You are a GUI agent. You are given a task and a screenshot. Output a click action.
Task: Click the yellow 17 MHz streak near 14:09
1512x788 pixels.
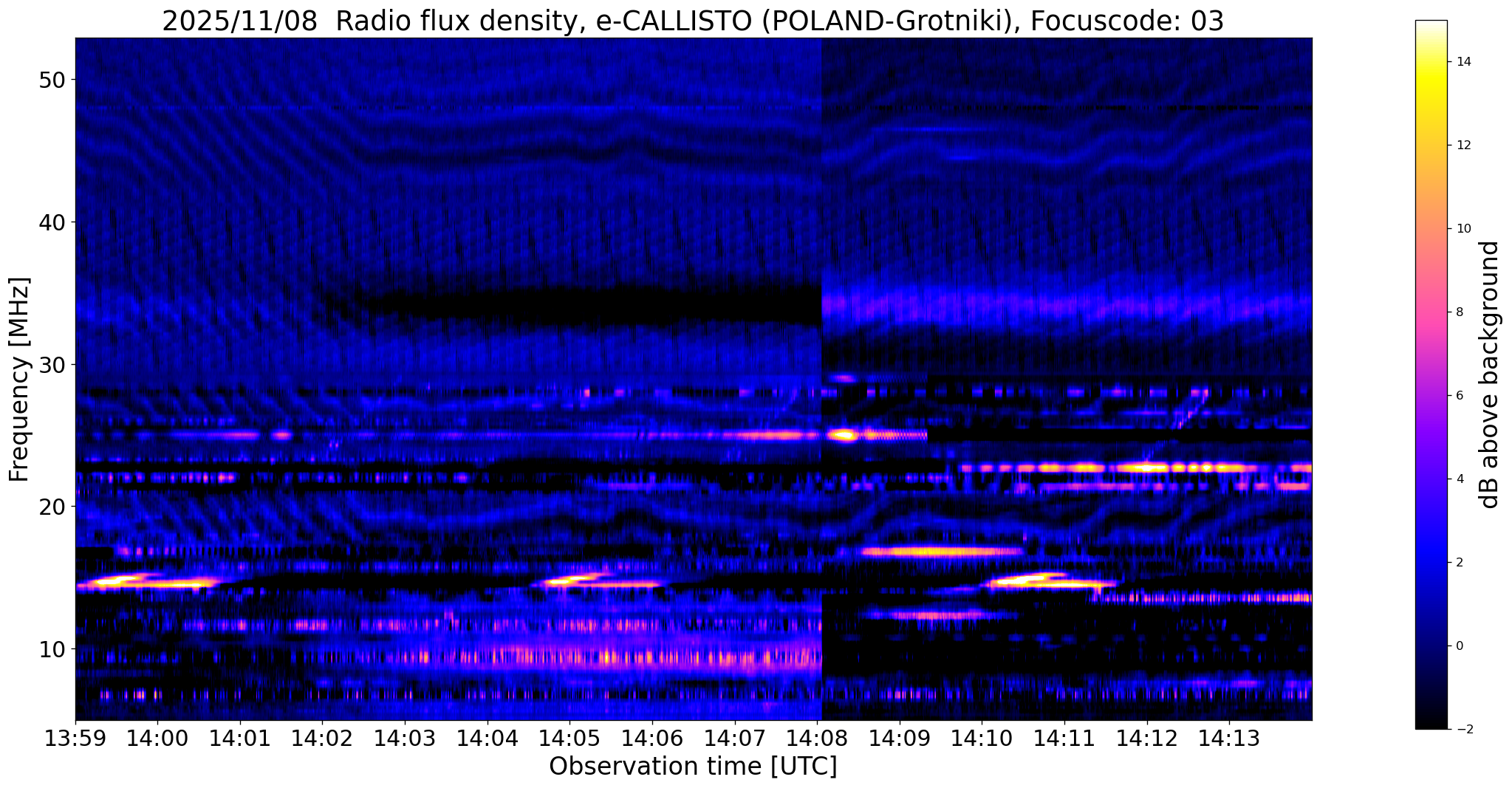pyautogui.click(x=942, y=552)
